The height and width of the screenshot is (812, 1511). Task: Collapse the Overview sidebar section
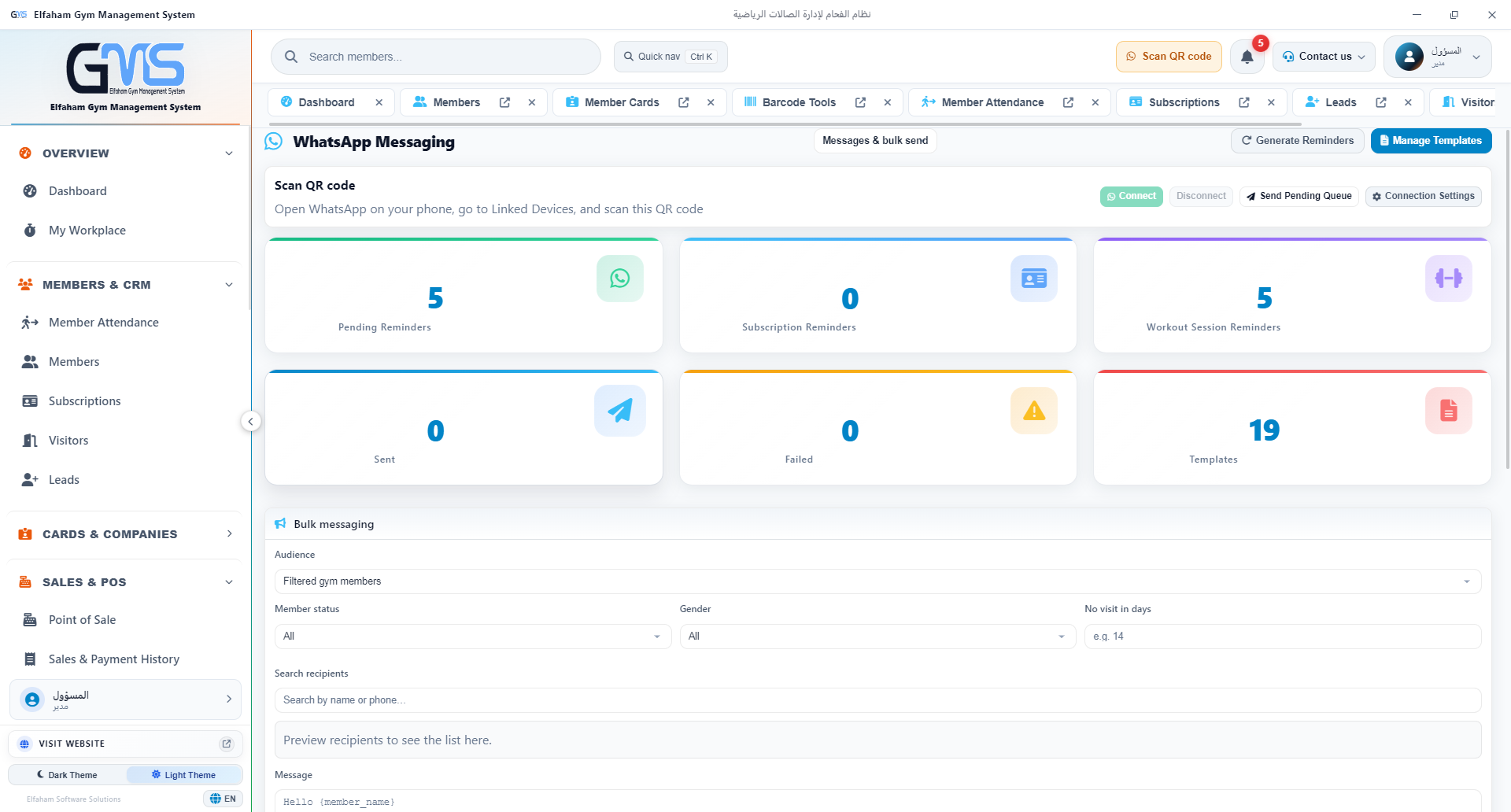tap(125, 153)
